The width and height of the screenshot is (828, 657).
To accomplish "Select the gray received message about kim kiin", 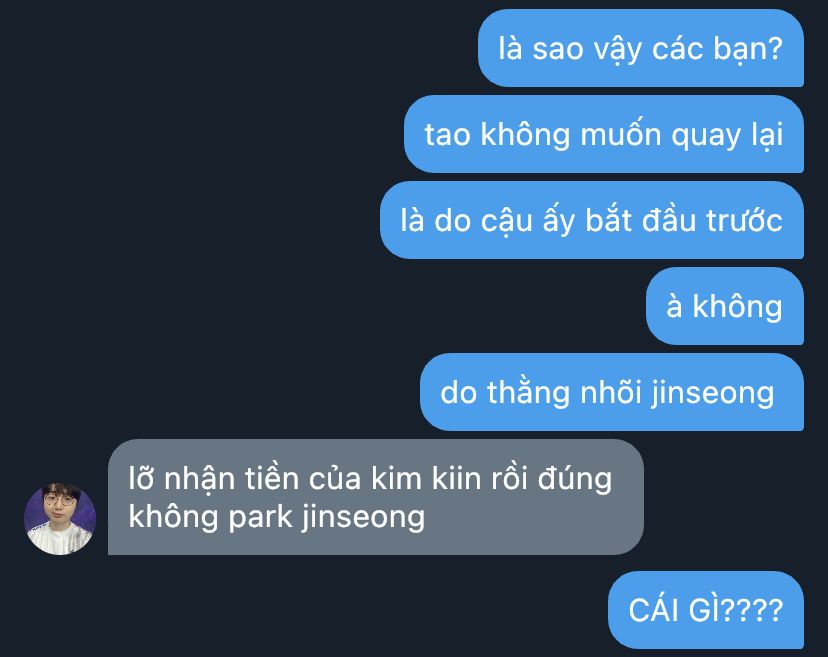I will [x=375, y=497].
